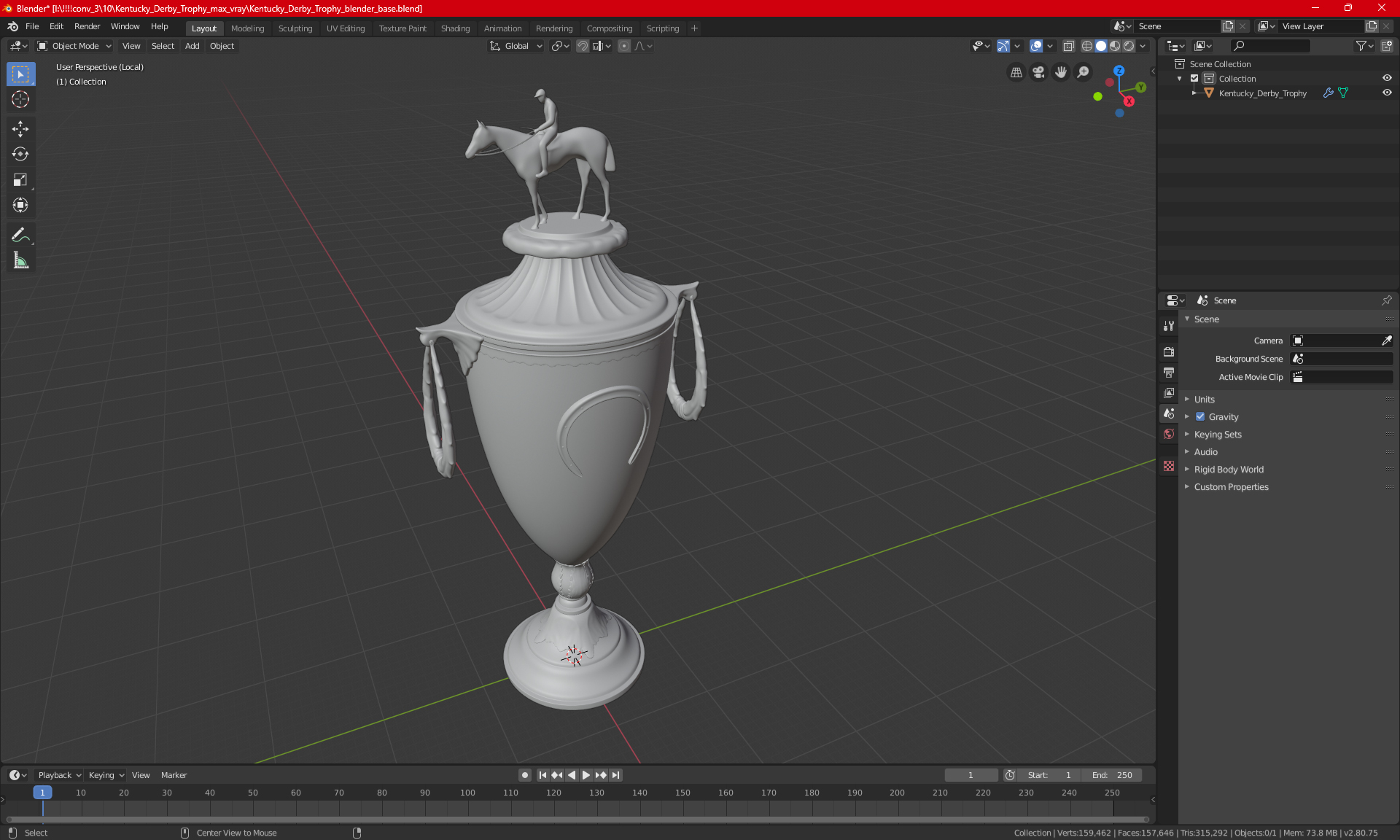Screen dimensions: 1400x840
Task: Jump to the timeline start frame
Action: click(x=542, y=775)
